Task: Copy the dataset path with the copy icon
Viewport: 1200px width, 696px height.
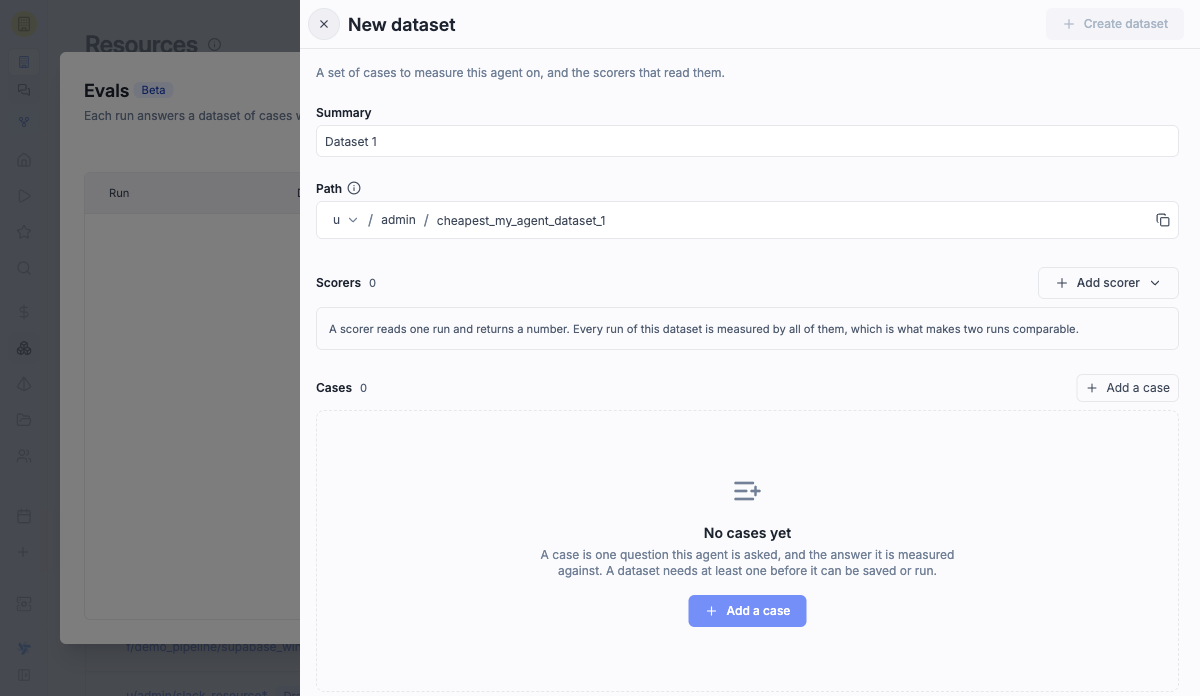Action: pos(1162,220)
